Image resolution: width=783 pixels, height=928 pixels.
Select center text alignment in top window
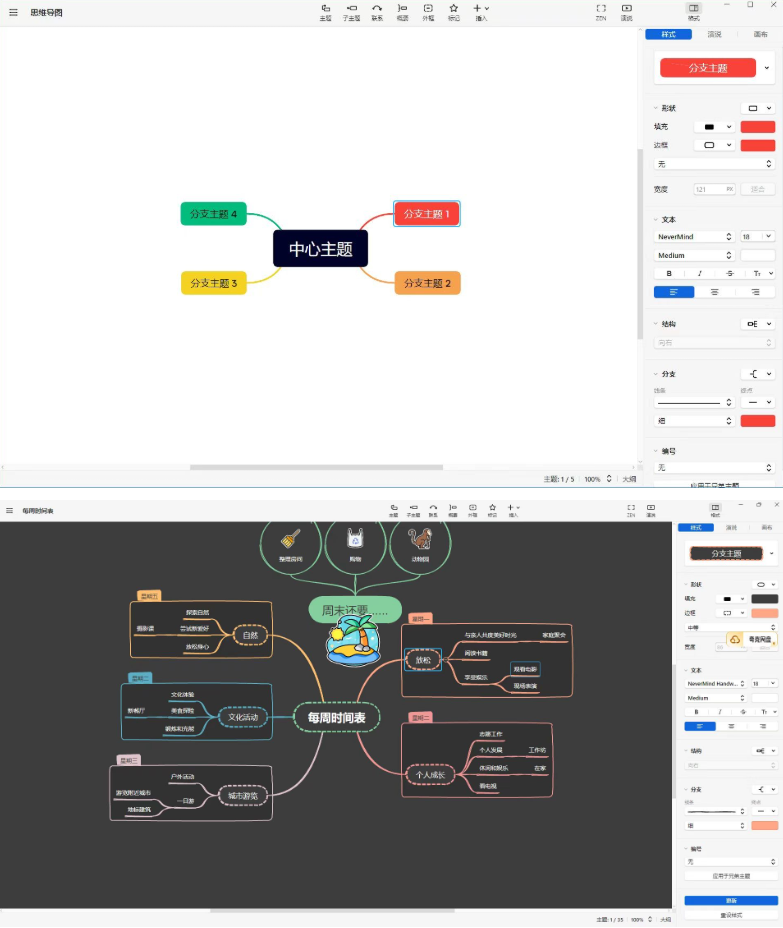714,292
